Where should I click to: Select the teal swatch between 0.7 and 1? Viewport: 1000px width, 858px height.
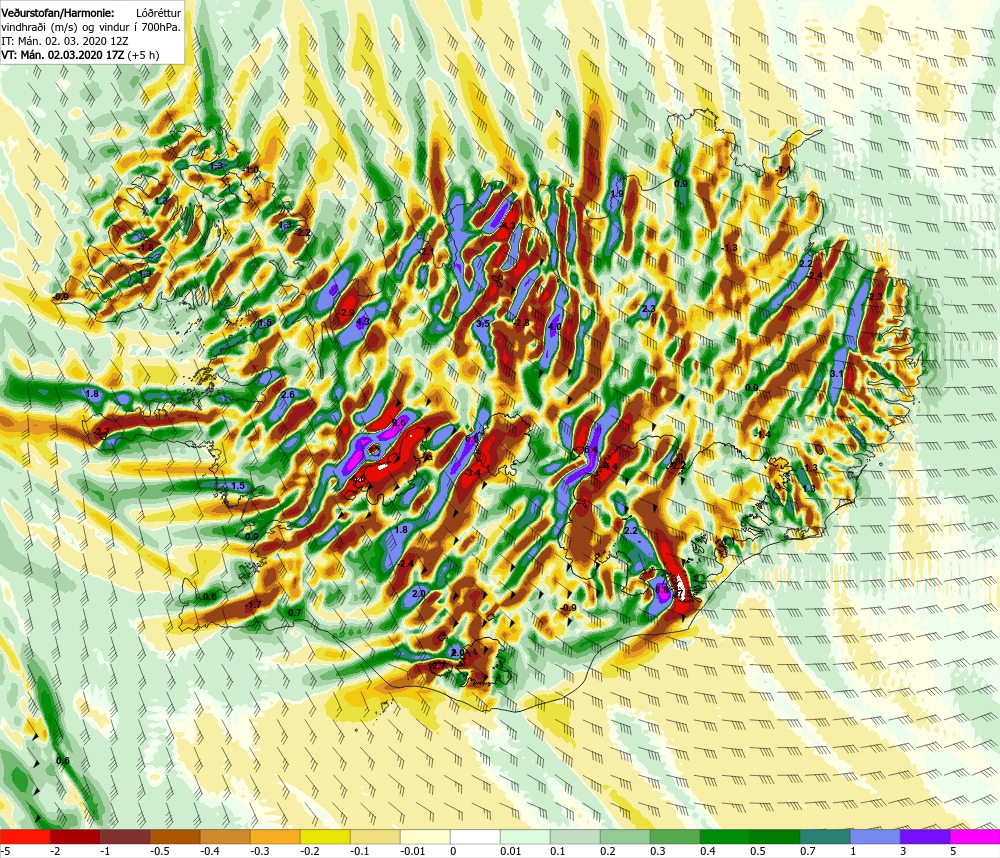point(825,837)
